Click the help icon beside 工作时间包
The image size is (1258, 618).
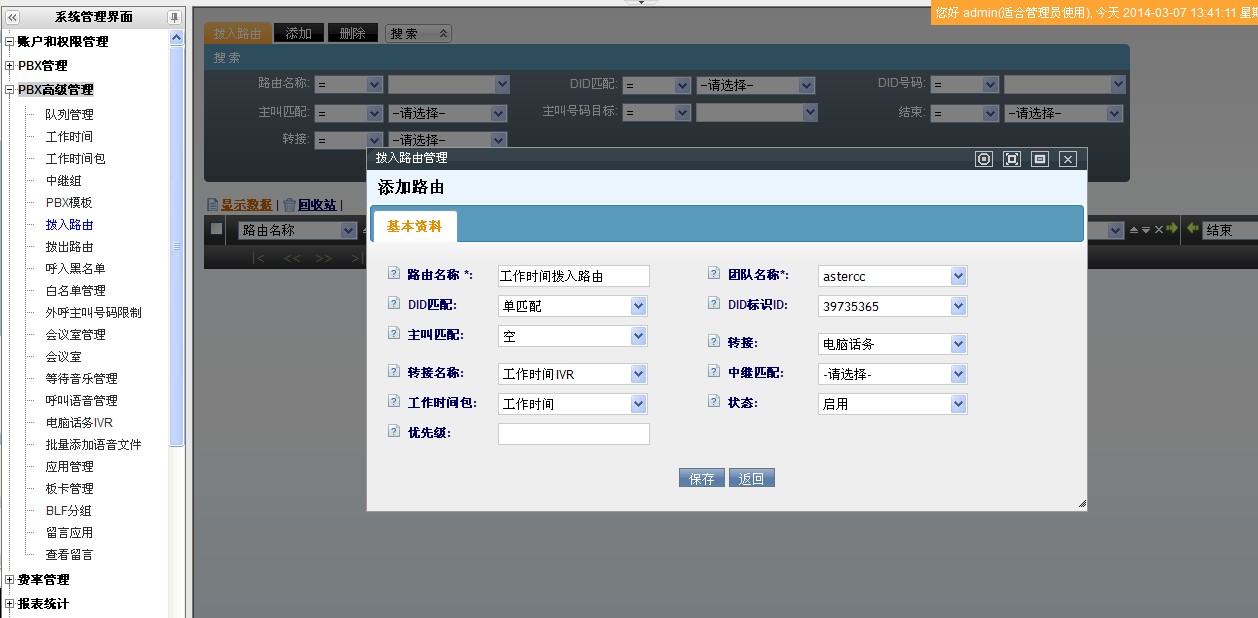click(393, 401)
